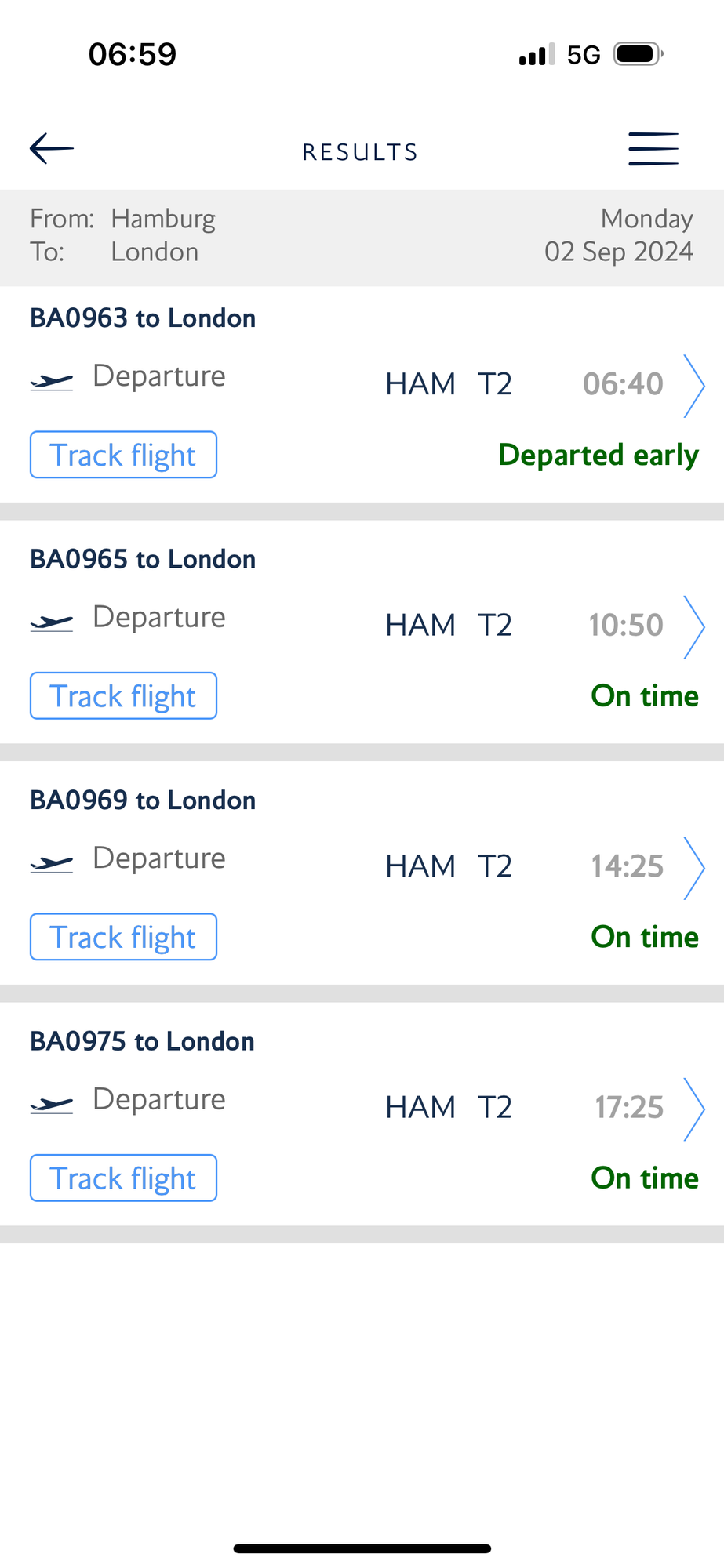Image resolution: width=724 pixels, height=1568 pixels.
Task: Tap the back arrow icon
Action: (x=52, y=148)
